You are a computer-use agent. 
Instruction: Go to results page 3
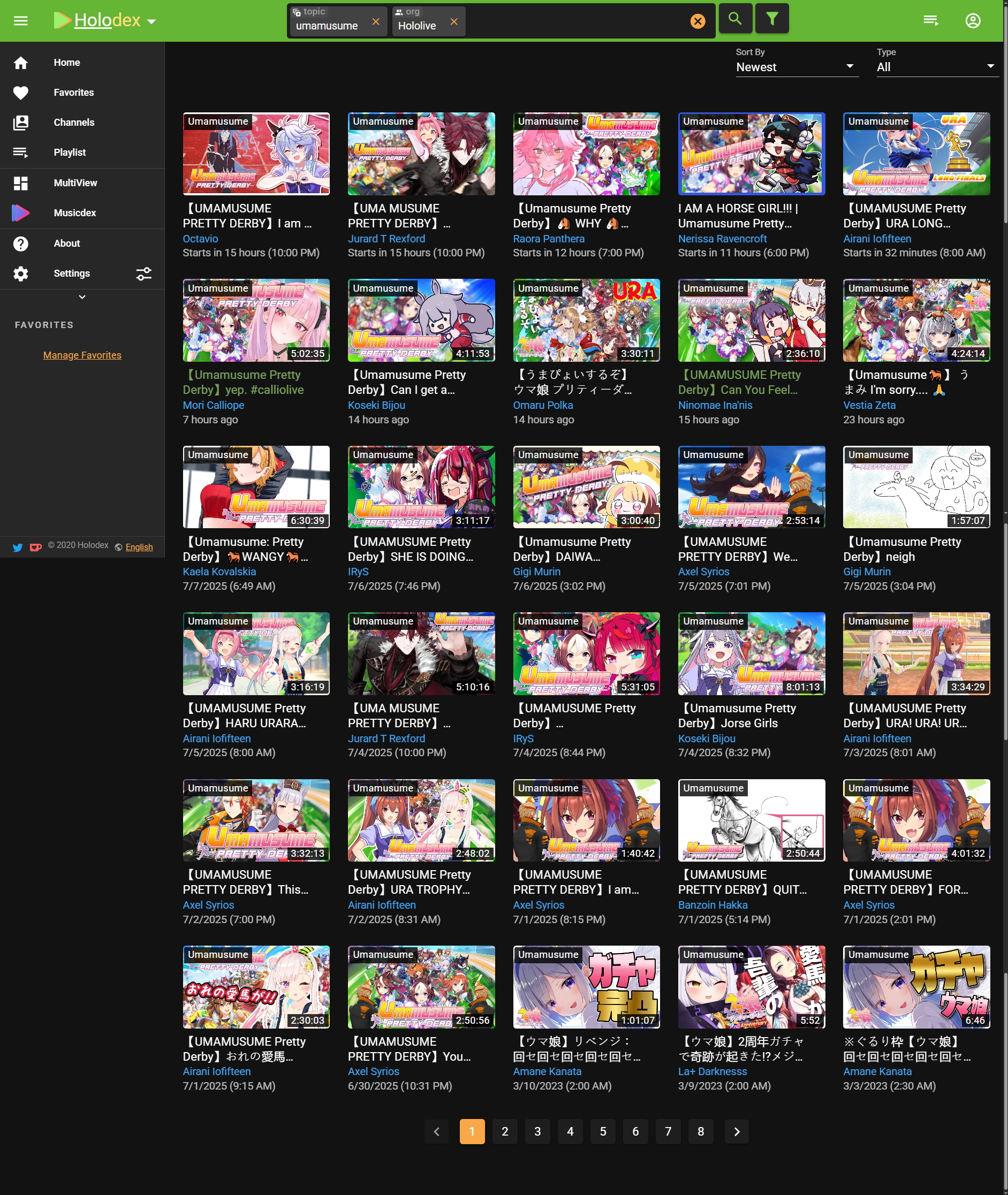(x=537, y=1132)
